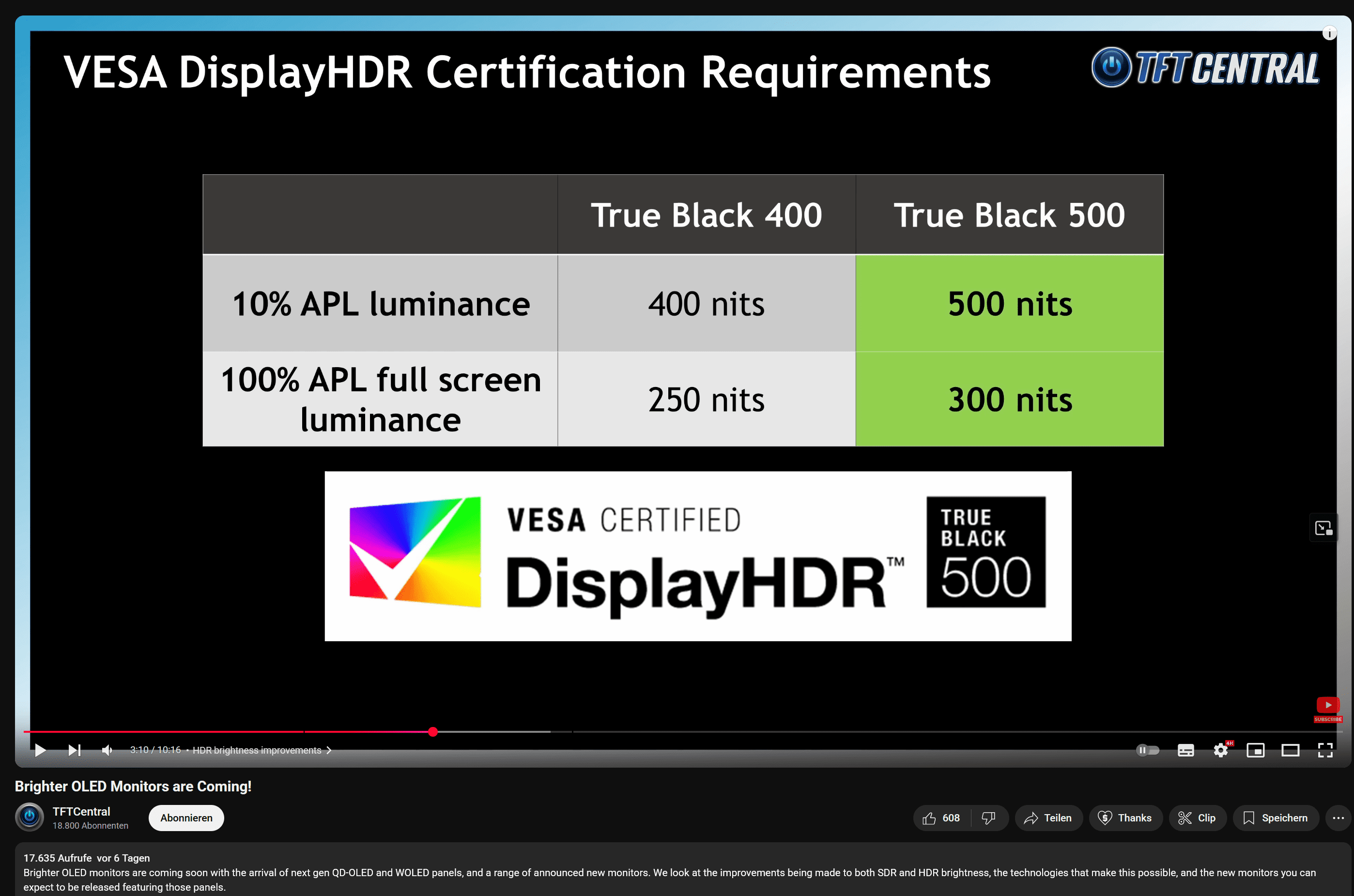Click the Subscribe watermark in the video

pyautogui.click(x=1328, y=709)
